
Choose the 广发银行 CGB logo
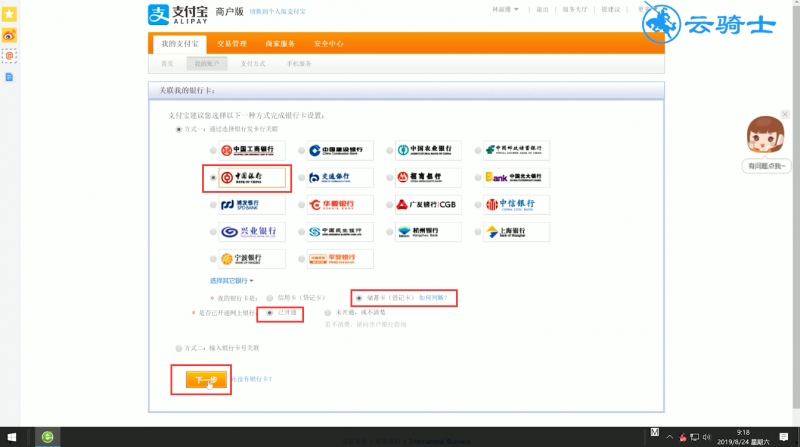pos(428,205)
